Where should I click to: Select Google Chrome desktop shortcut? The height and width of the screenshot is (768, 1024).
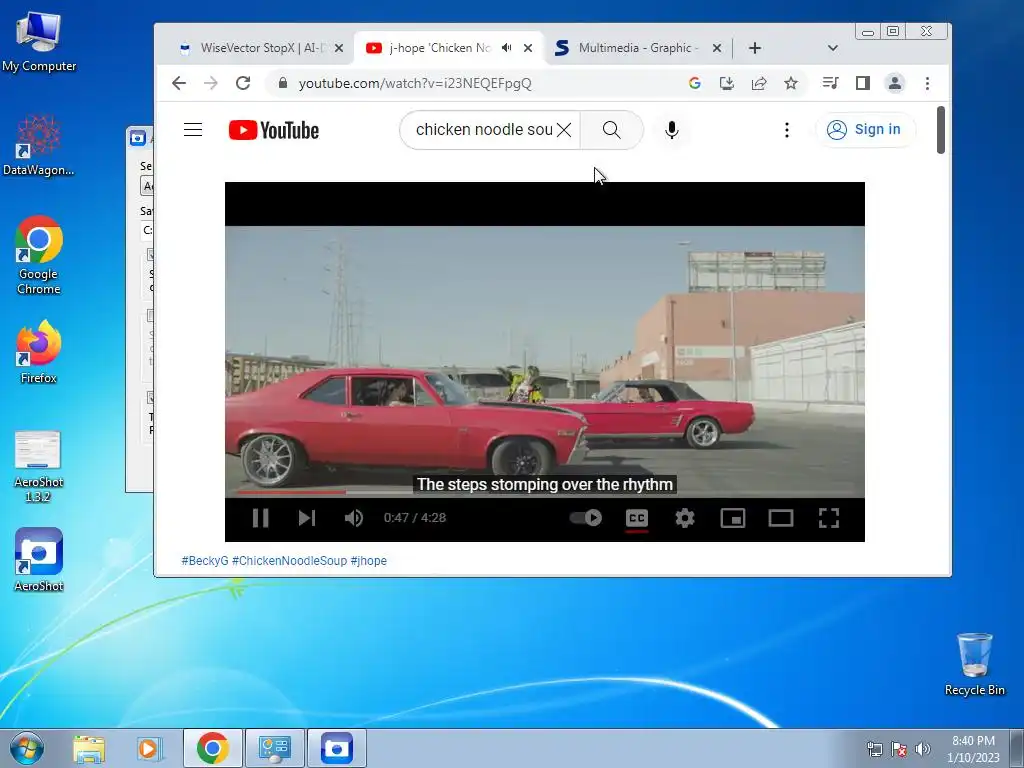click(39, 255)
